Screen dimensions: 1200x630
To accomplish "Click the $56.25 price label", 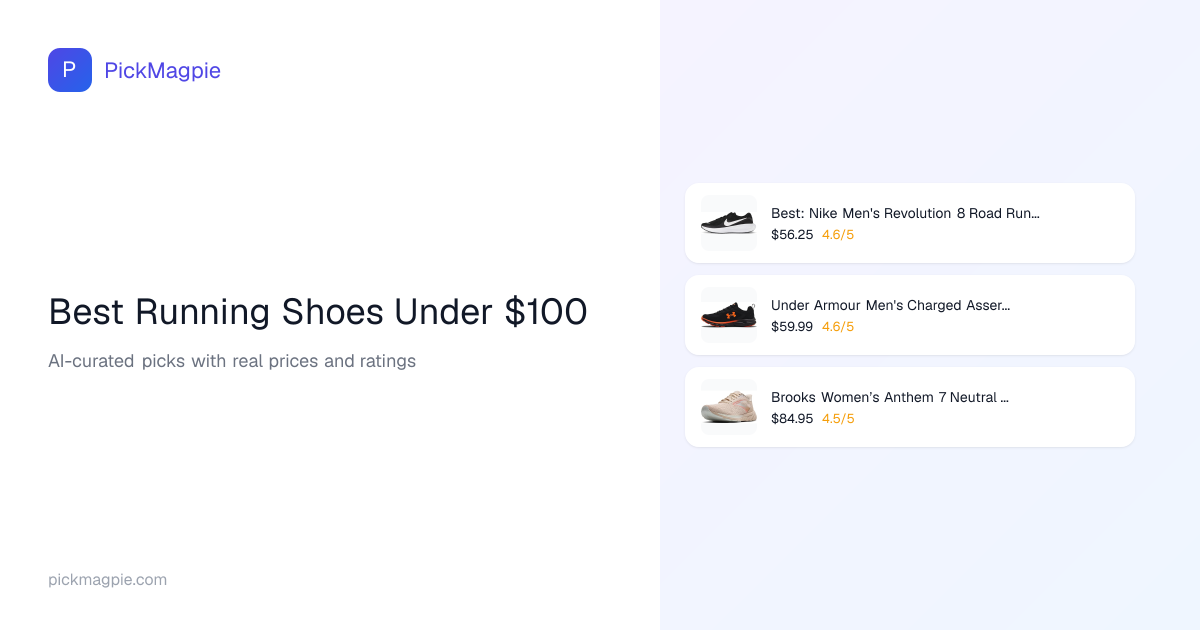I will coord(792,235).
